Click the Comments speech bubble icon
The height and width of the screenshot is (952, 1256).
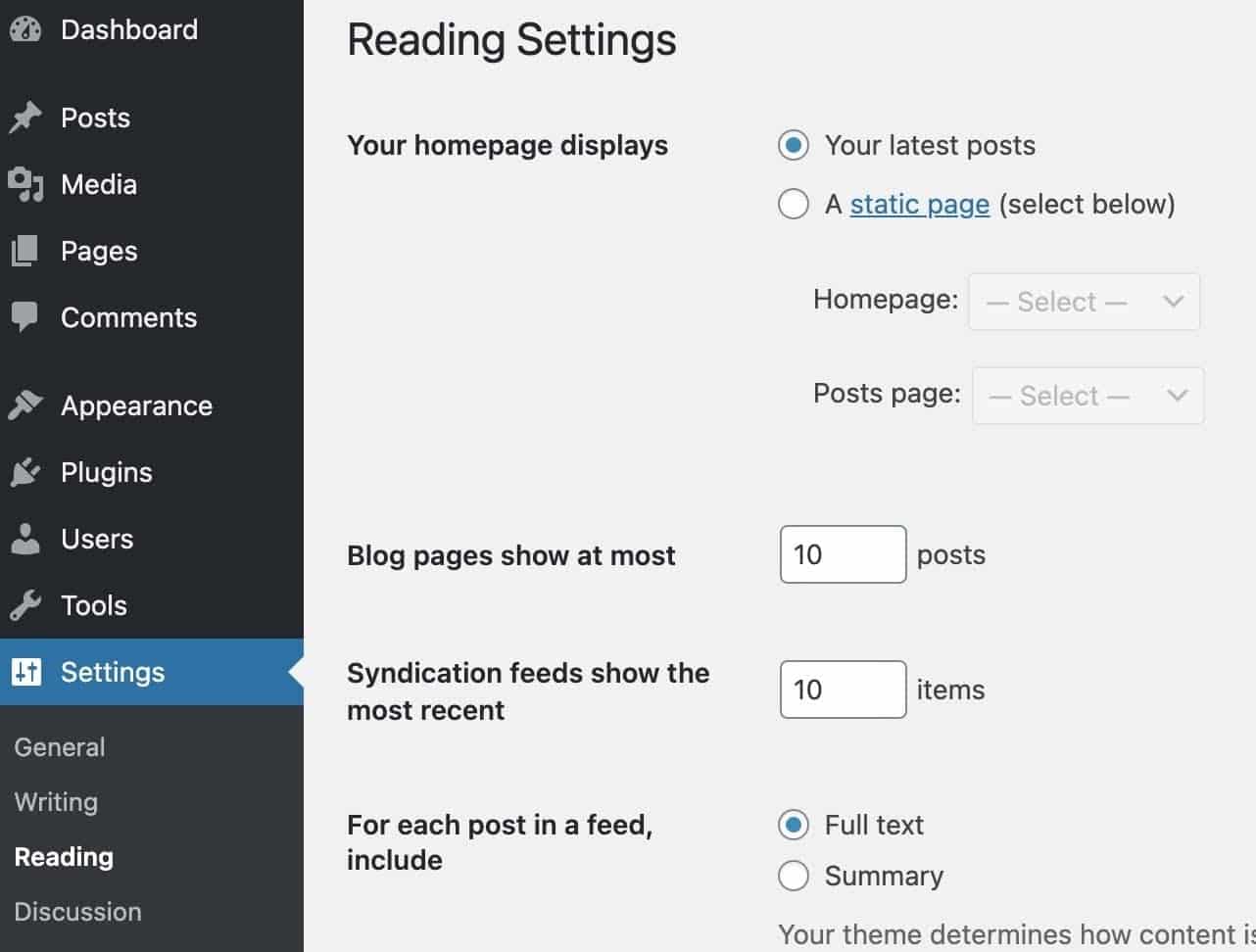point(25,317)
